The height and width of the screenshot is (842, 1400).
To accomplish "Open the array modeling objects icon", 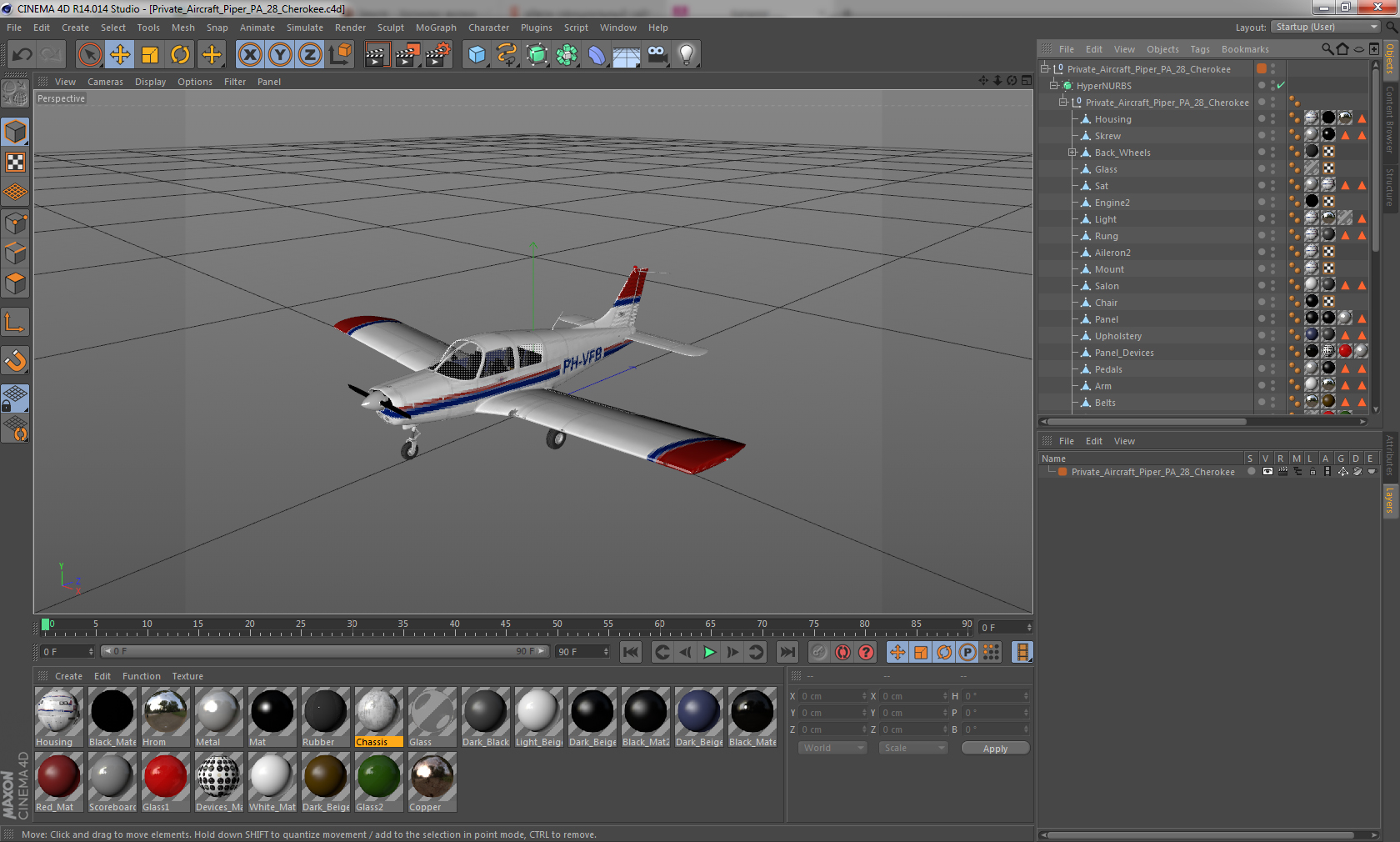I will (567, 55).
